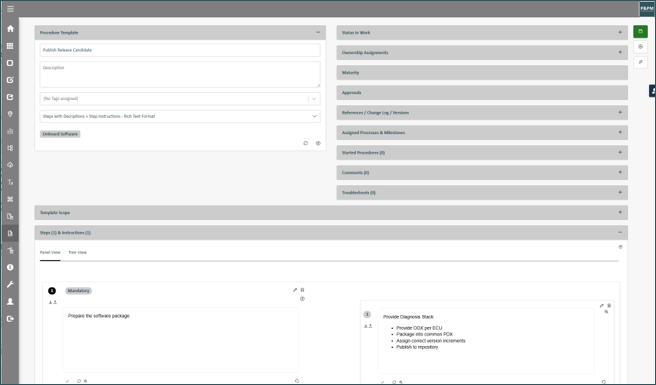Viewport: 656px width, 385px height.
Task: Click into the Description text field
Action: click(180, 74)
